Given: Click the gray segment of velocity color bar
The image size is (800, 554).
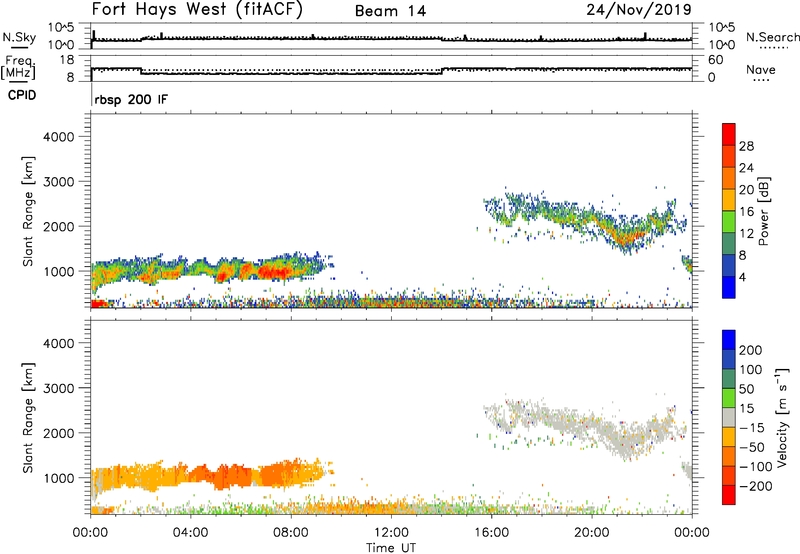Looking at the screenshot, I should pyautogui.click(x=729, y=418).
